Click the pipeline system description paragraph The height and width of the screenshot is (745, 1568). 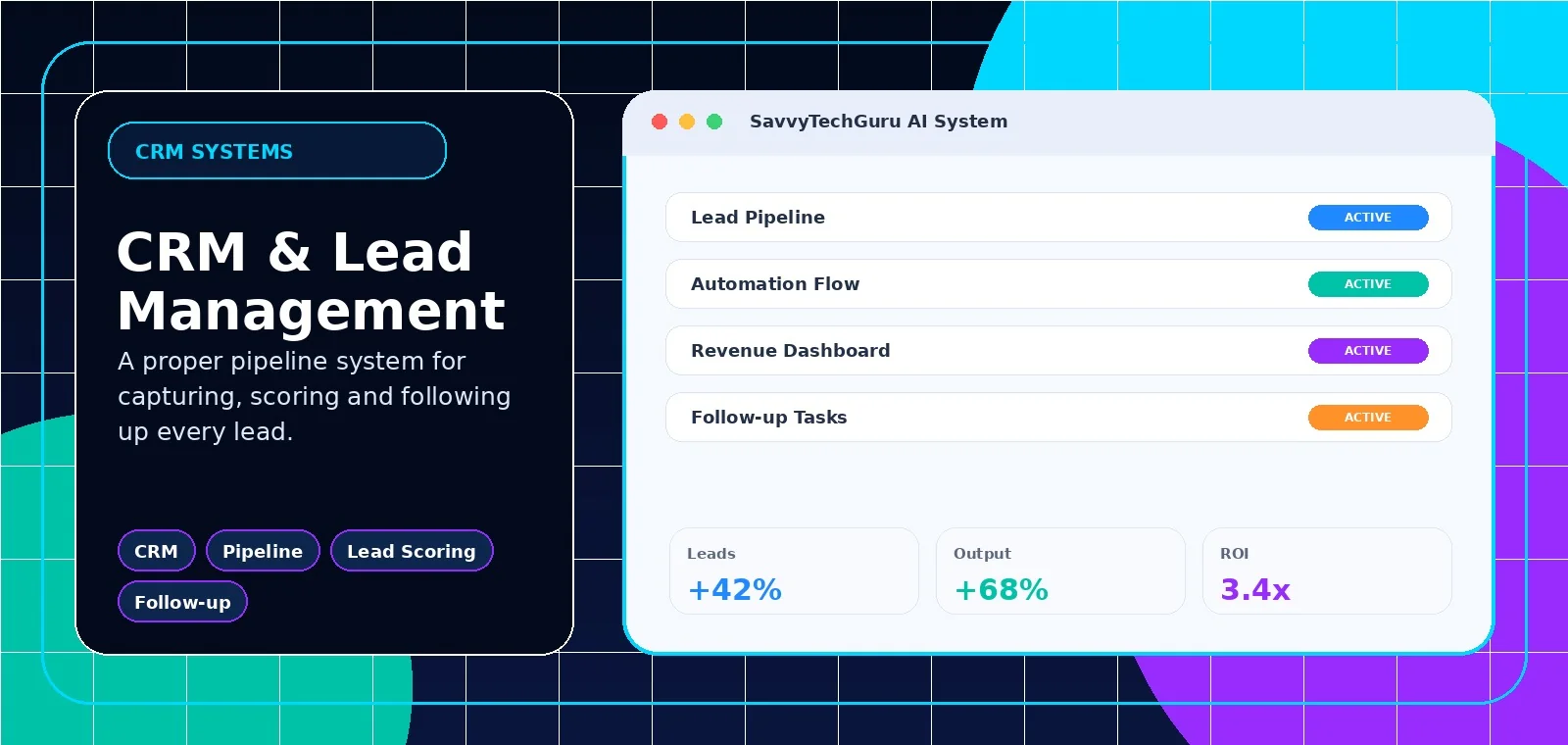click(x=314, y=396)
